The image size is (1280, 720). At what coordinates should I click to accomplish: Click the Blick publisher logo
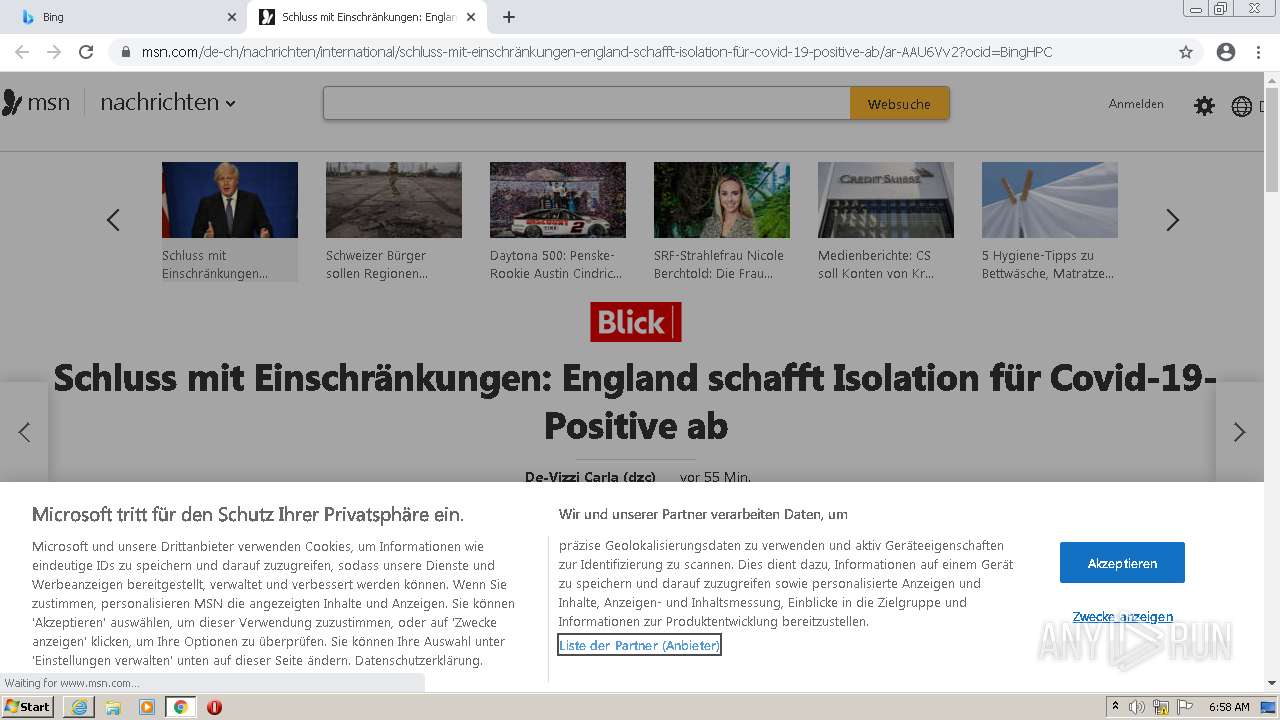(x=636, y=322)
